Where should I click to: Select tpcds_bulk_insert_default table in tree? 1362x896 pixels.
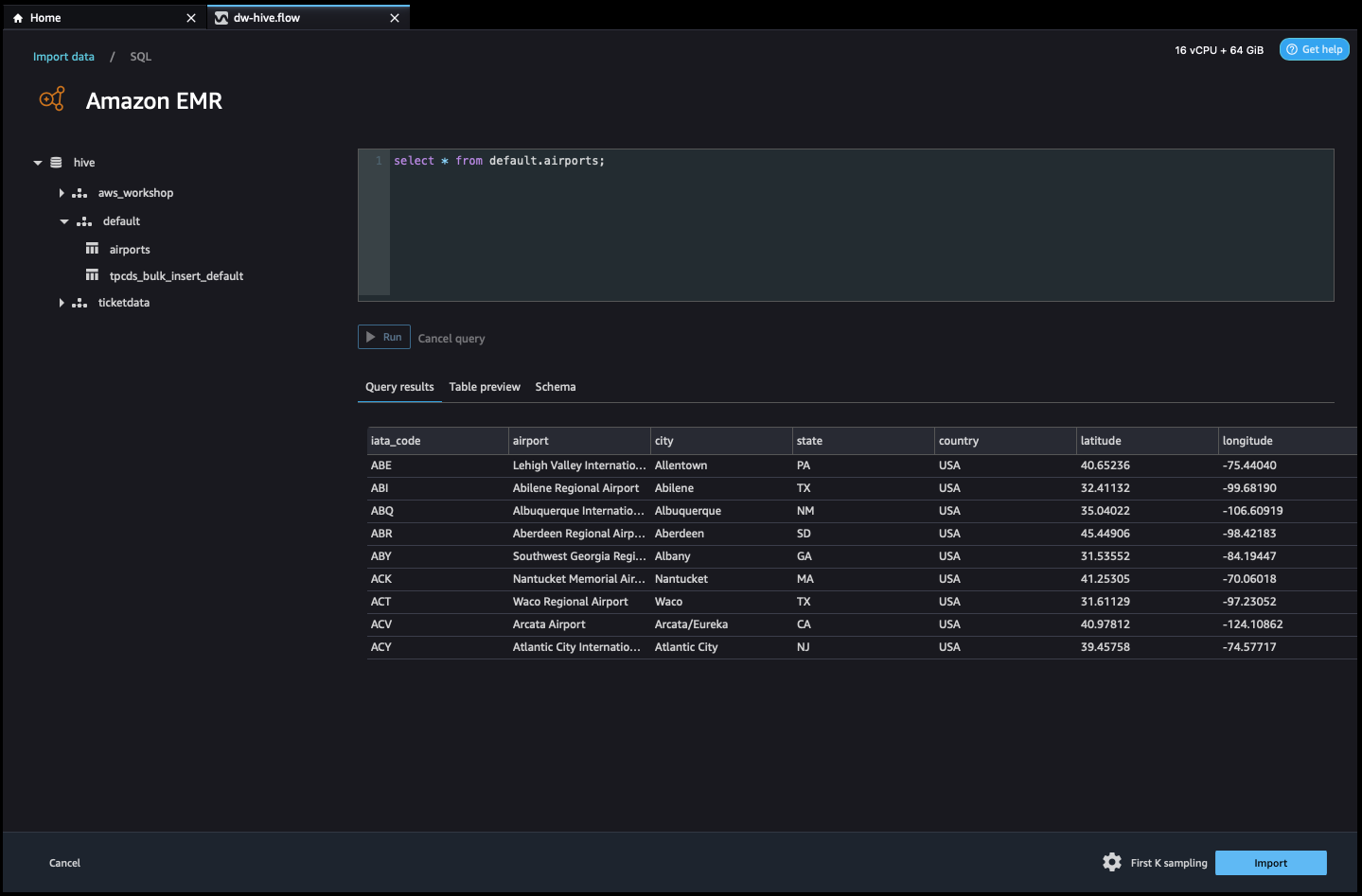[x=176, y=276]
